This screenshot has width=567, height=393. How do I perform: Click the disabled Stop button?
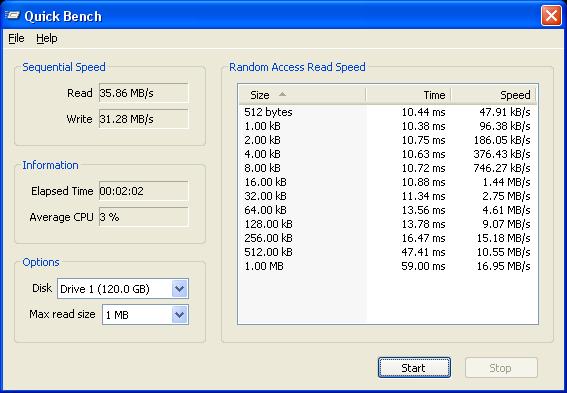501,368
